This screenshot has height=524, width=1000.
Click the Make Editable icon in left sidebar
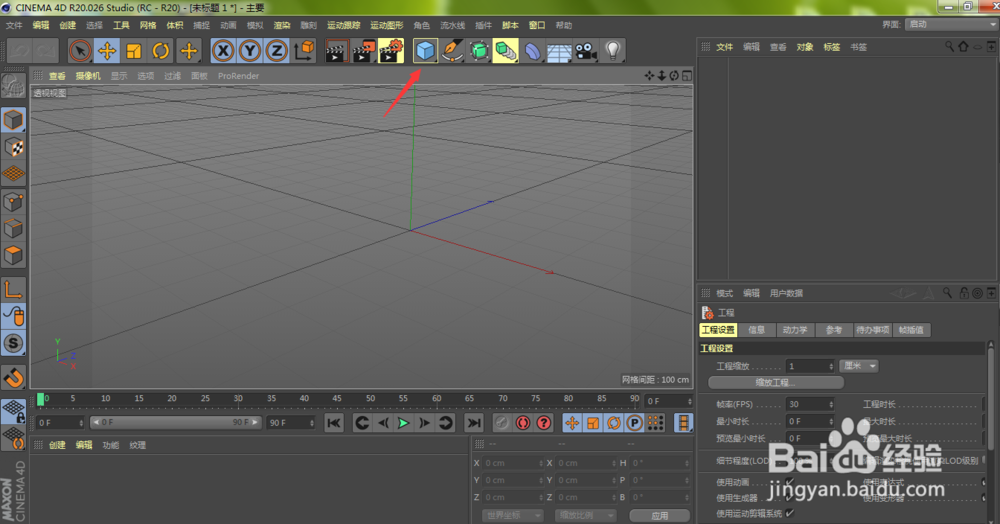pyautogui.click(x=13, y=85)
